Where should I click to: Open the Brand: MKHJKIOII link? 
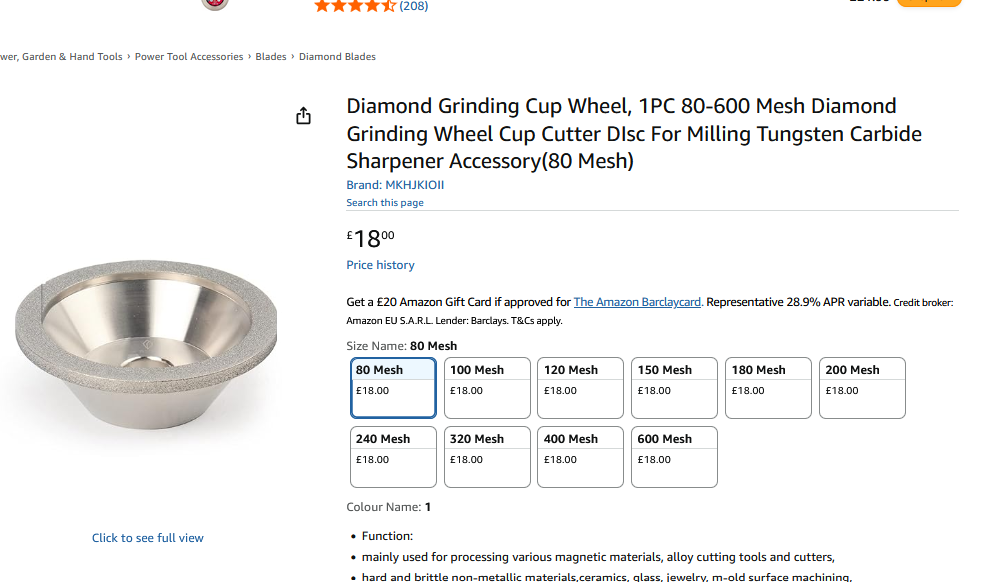pyautogui.click(x=395, y=185)
